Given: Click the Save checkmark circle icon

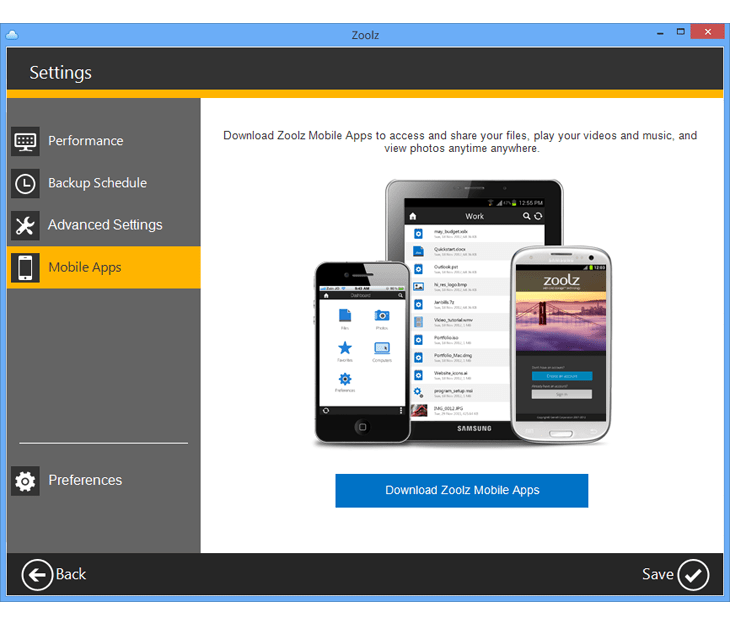Looking at the screenshot, I should coord(693,575).
